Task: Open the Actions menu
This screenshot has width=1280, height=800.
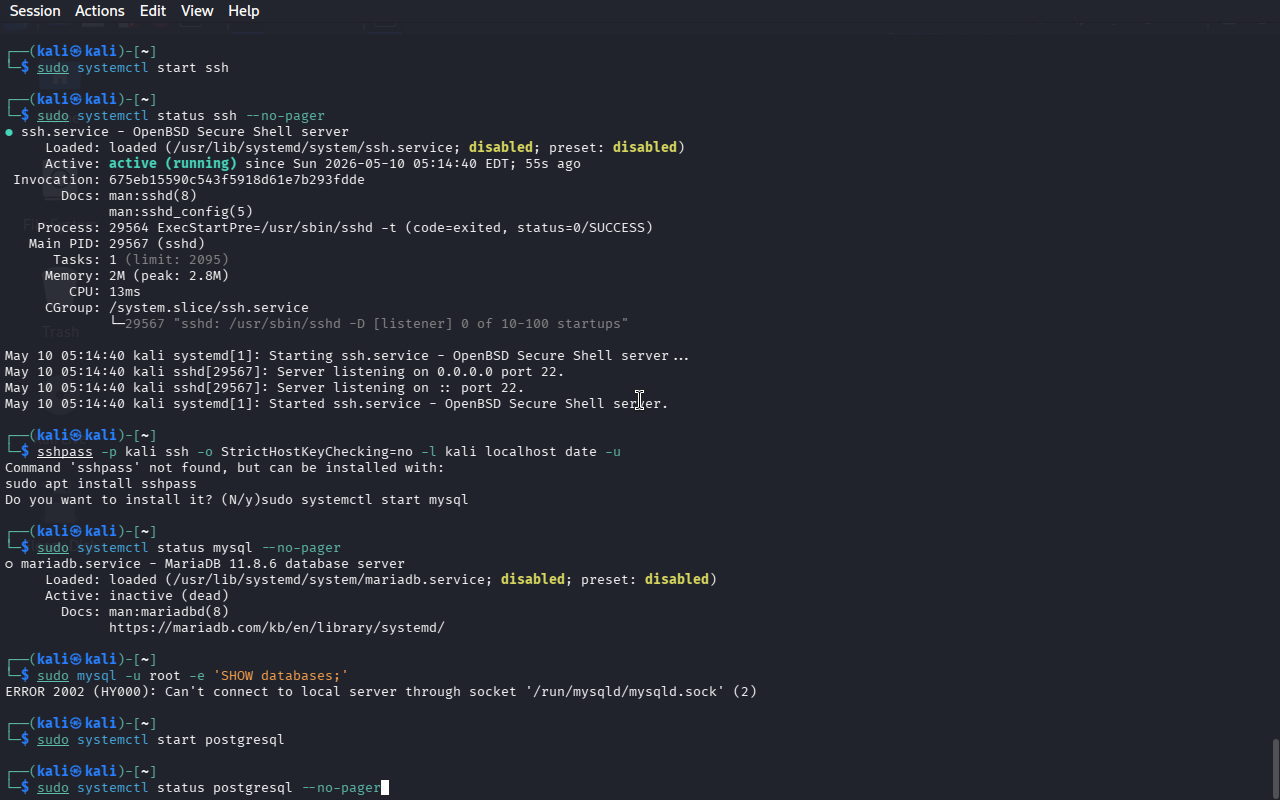Action: (x=100, y=11)
